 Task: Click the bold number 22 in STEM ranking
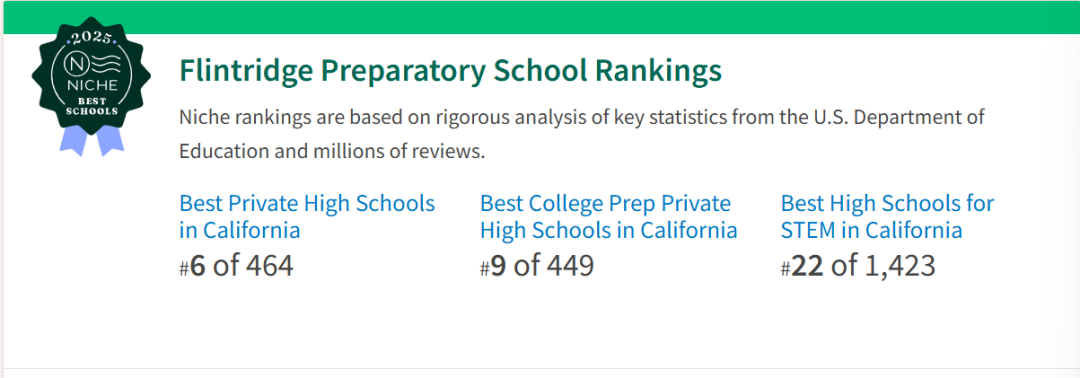807,266
